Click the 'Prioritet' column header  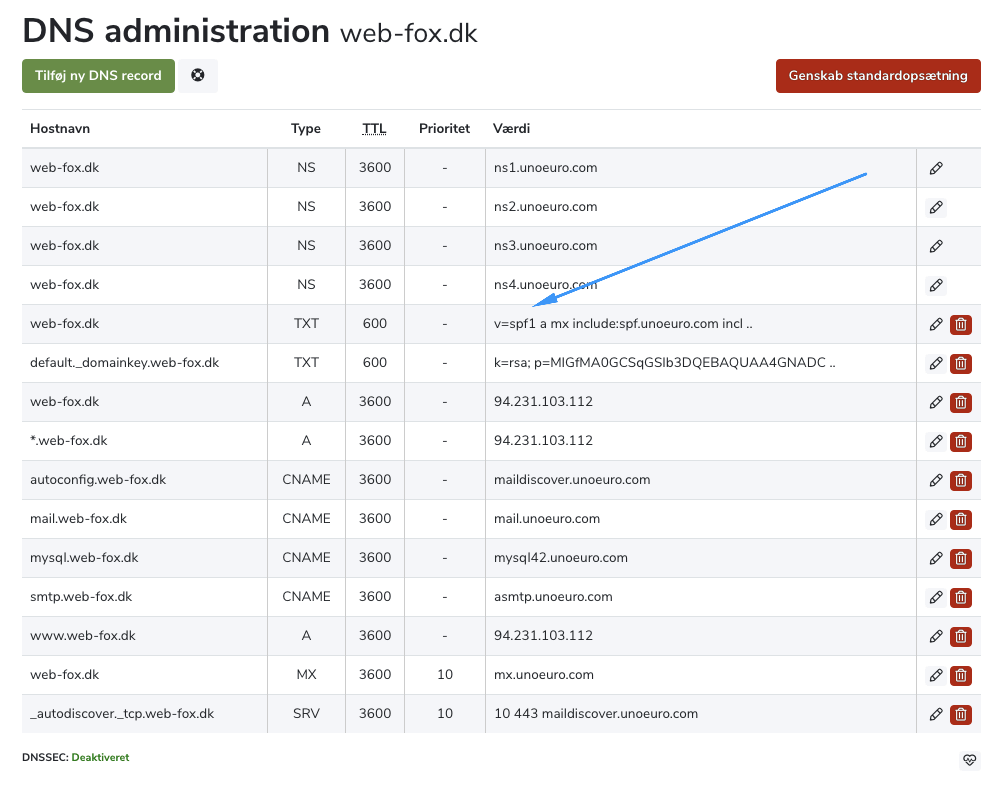coord(444,128)
